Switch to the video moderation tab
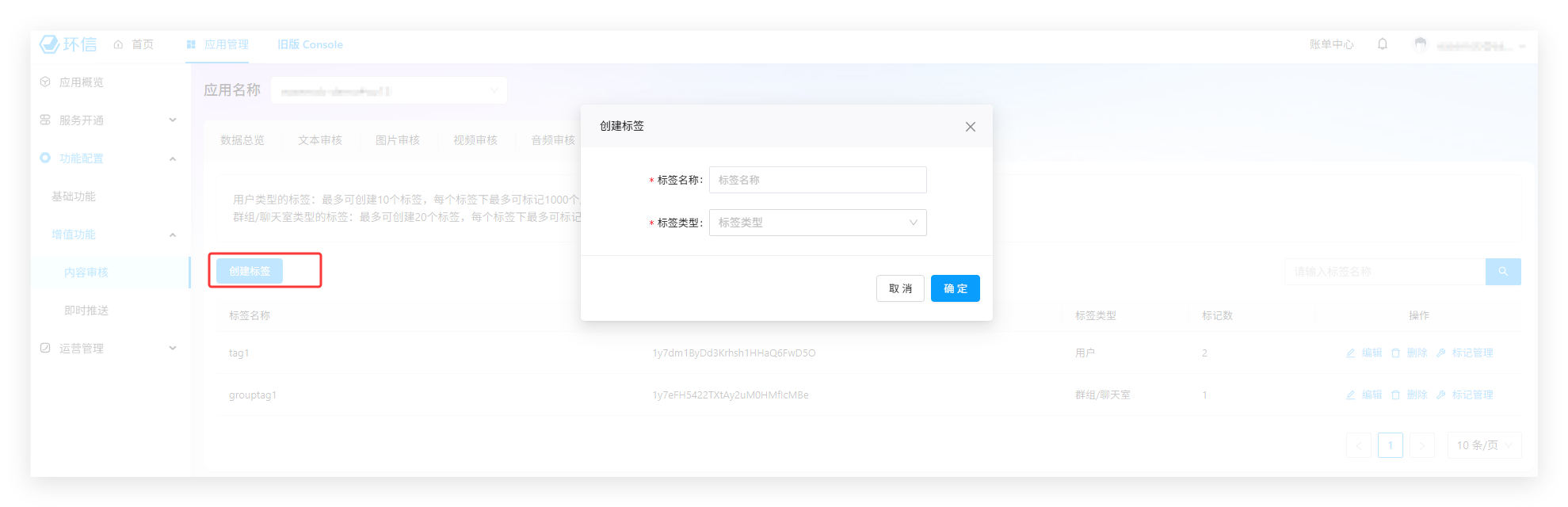Viewport: 1568px width, 507px height. coord(475,140)
